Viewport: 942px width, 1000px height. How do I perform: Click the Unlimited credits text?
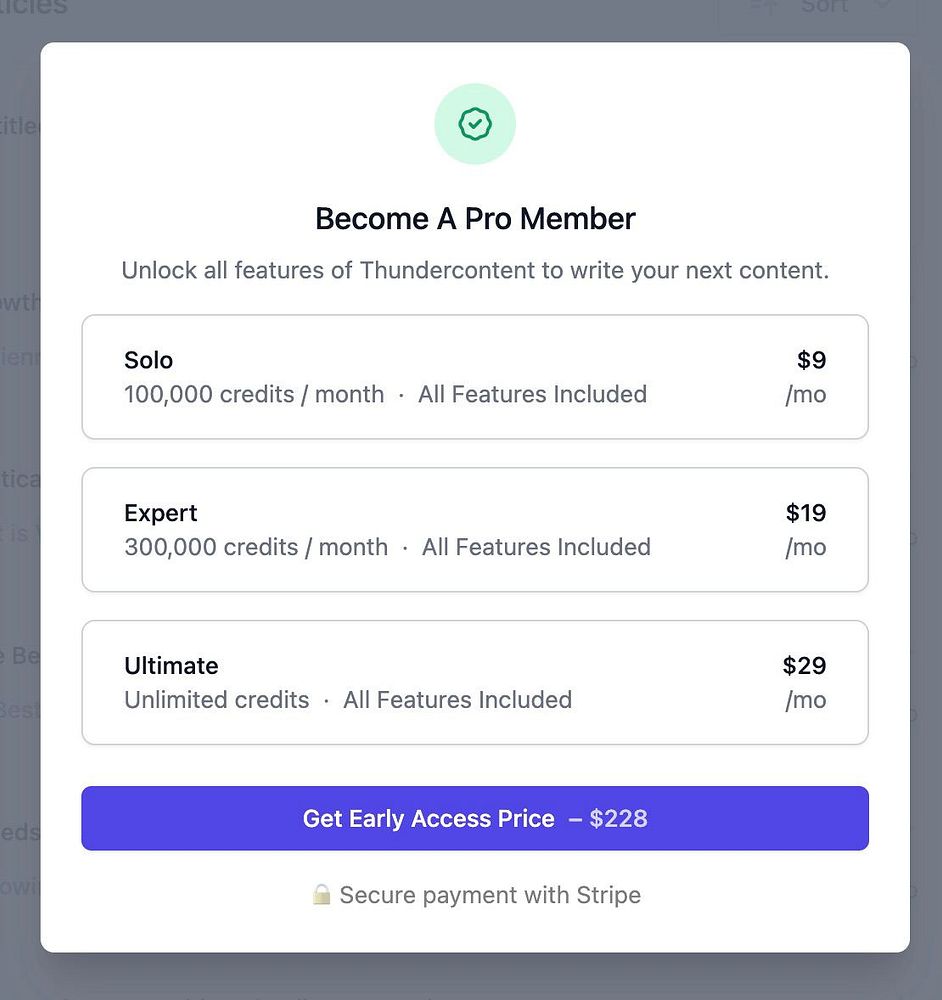[217, 700]
